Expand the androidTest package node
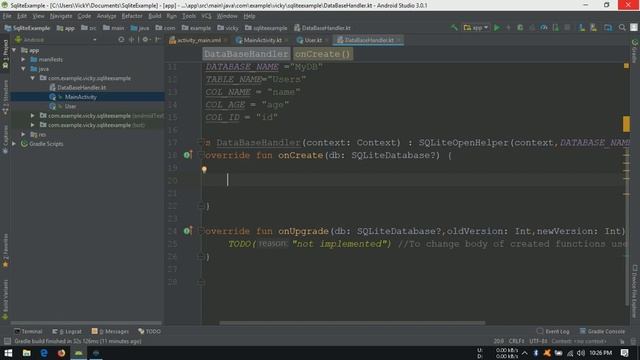640x360 pixels. pyautogui.click(x=33, y=116)
